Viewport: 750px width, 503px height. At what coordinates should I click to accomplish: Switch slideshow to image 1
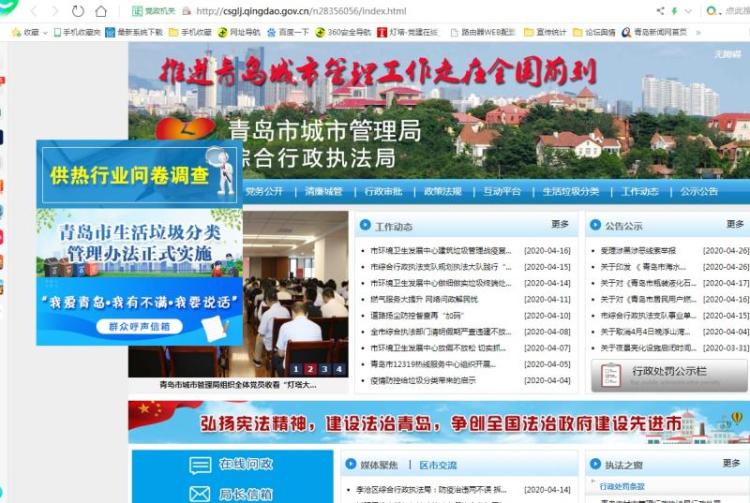click(x=296, y=369)
